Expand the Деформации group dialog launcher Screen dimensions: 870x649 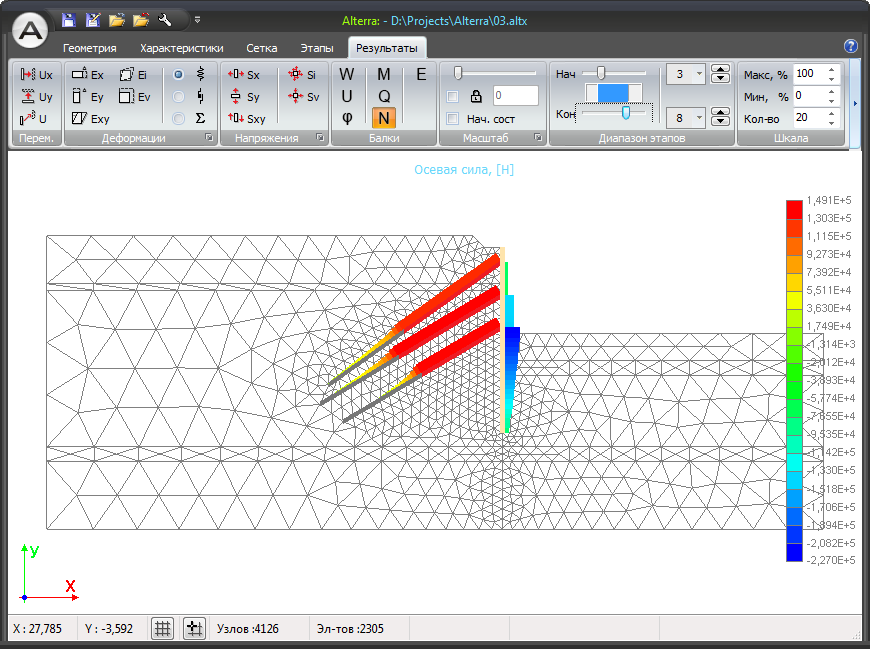point(209,138)
